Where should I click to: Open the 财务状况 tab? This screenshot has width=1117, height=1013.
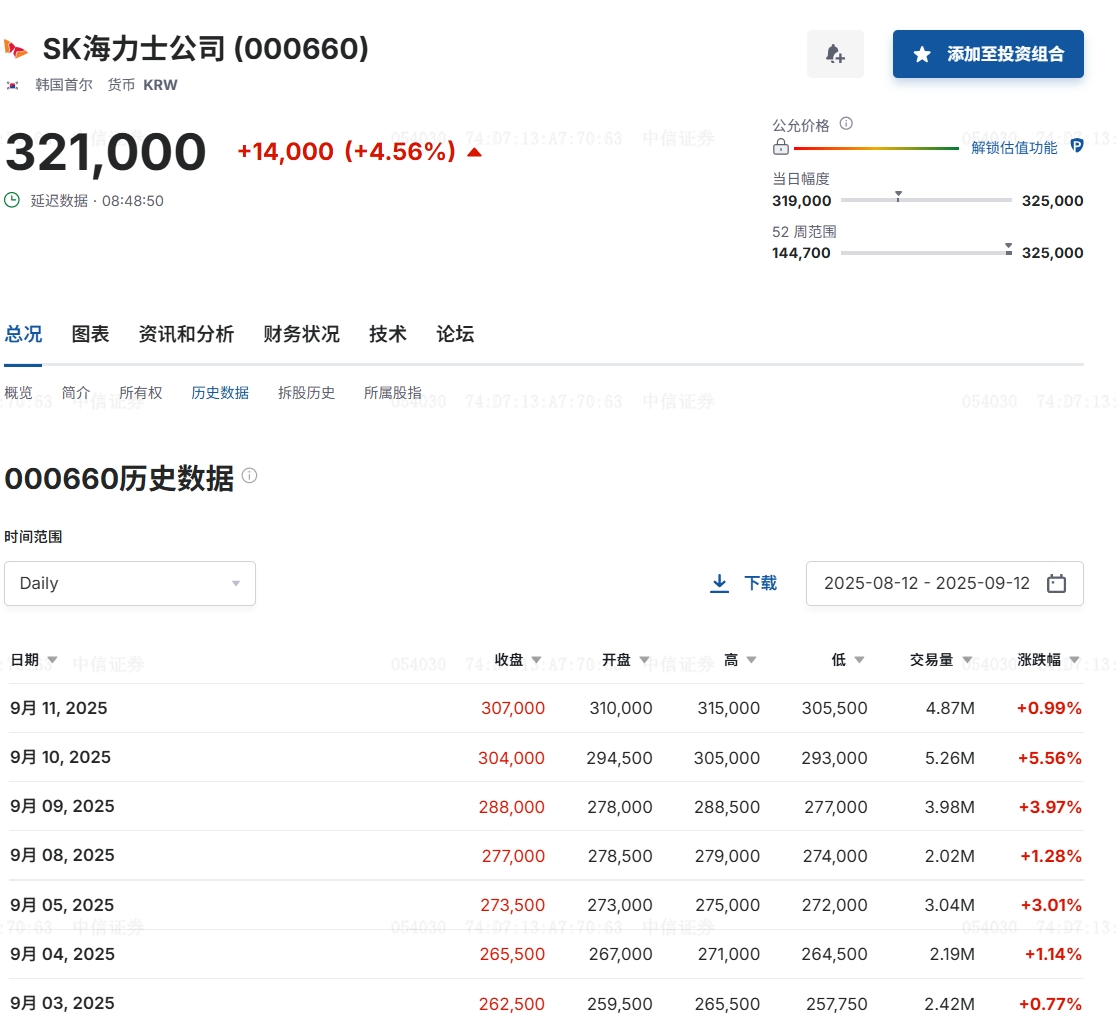click(x=301, y=334)
